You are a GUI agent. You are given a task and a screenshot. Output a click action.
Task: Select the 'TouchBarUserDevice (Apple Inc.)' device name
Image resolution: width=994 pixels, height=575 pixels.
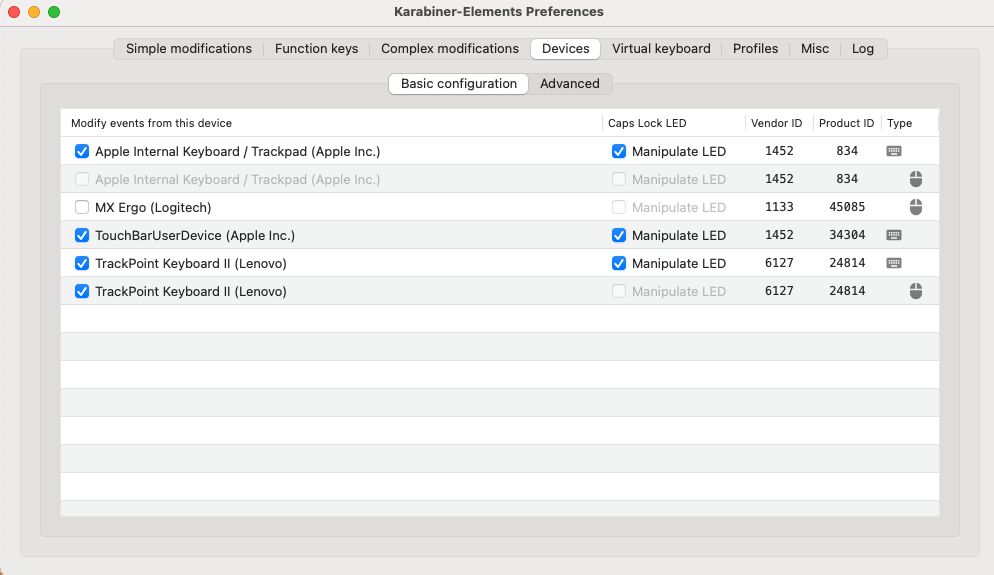click(195, 235)
